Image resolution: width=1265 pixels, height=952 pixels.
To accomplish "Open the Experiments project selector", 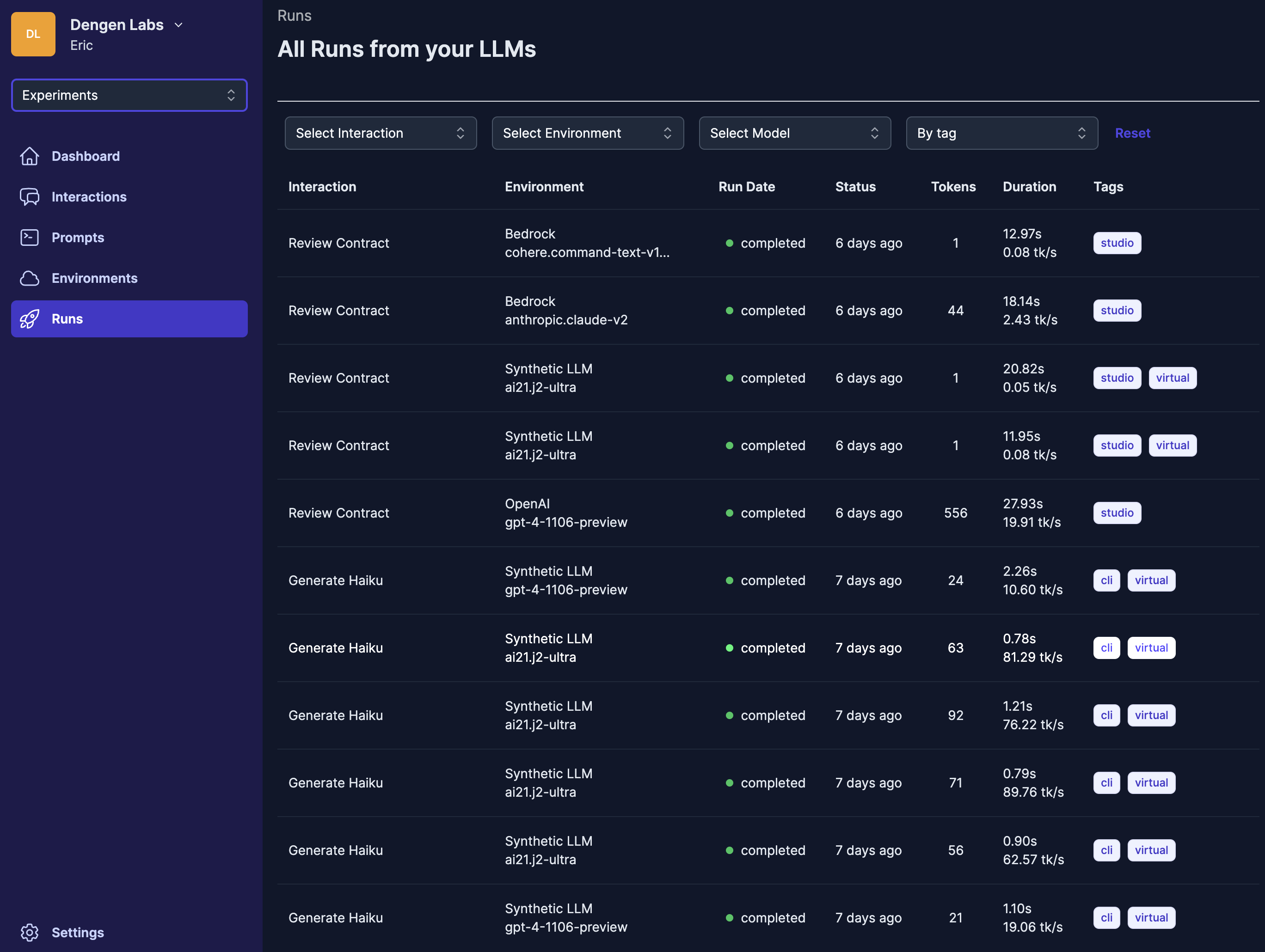I will click(129, 96).
